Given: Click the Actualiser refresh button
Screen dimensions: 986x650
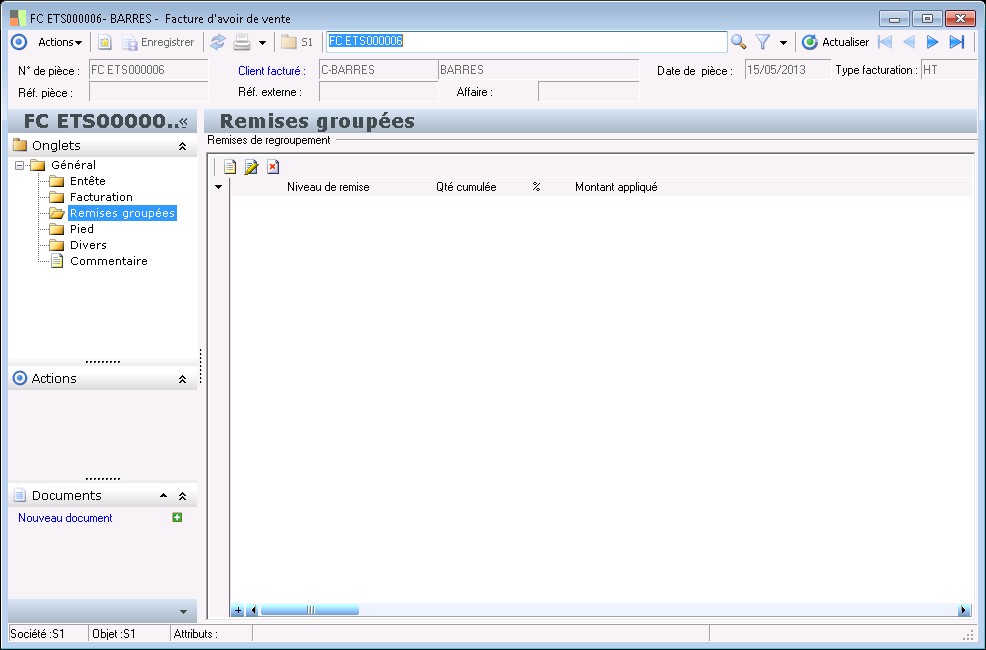Looking at the screenshot, I should click(x=835, y=42).
